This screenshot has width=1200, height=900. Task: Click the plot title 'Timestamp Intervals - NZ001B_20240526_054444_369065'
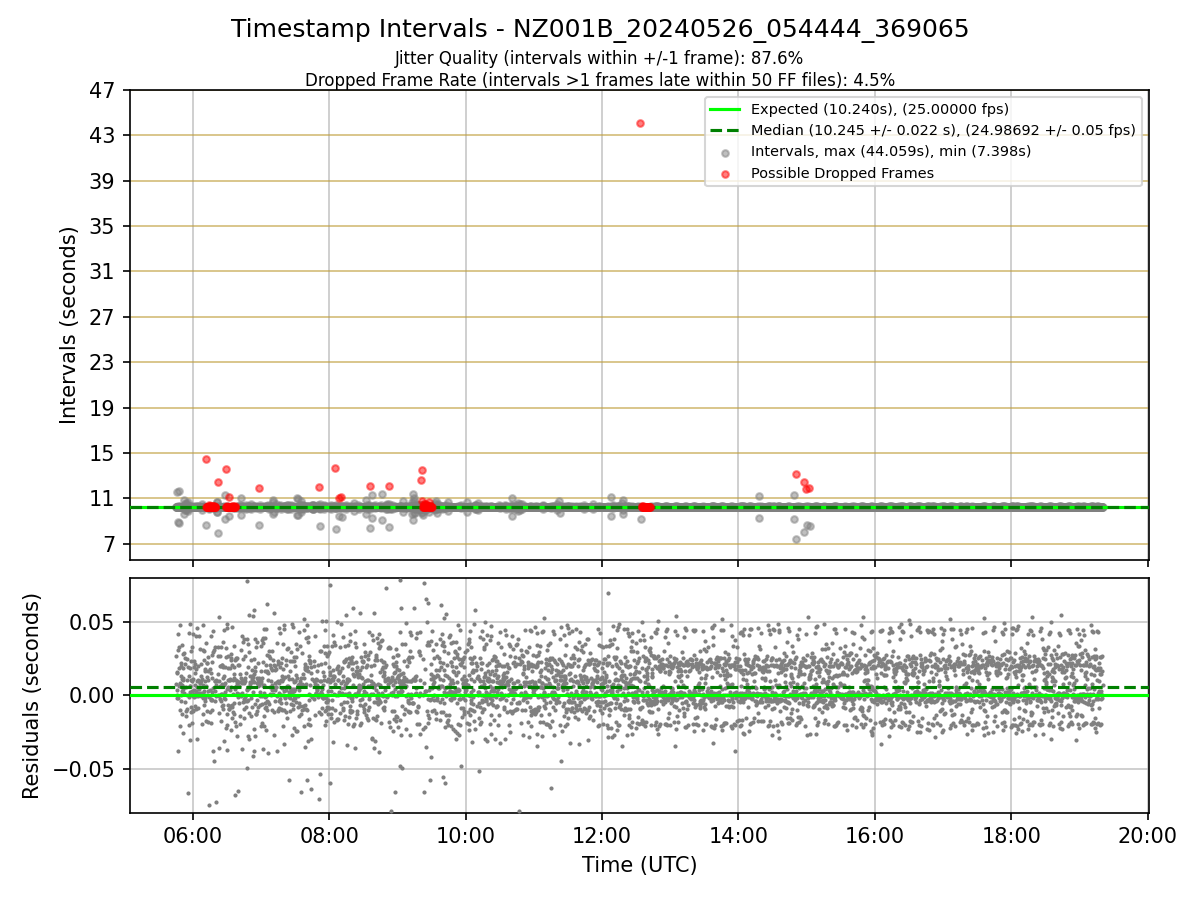(600, 29)
